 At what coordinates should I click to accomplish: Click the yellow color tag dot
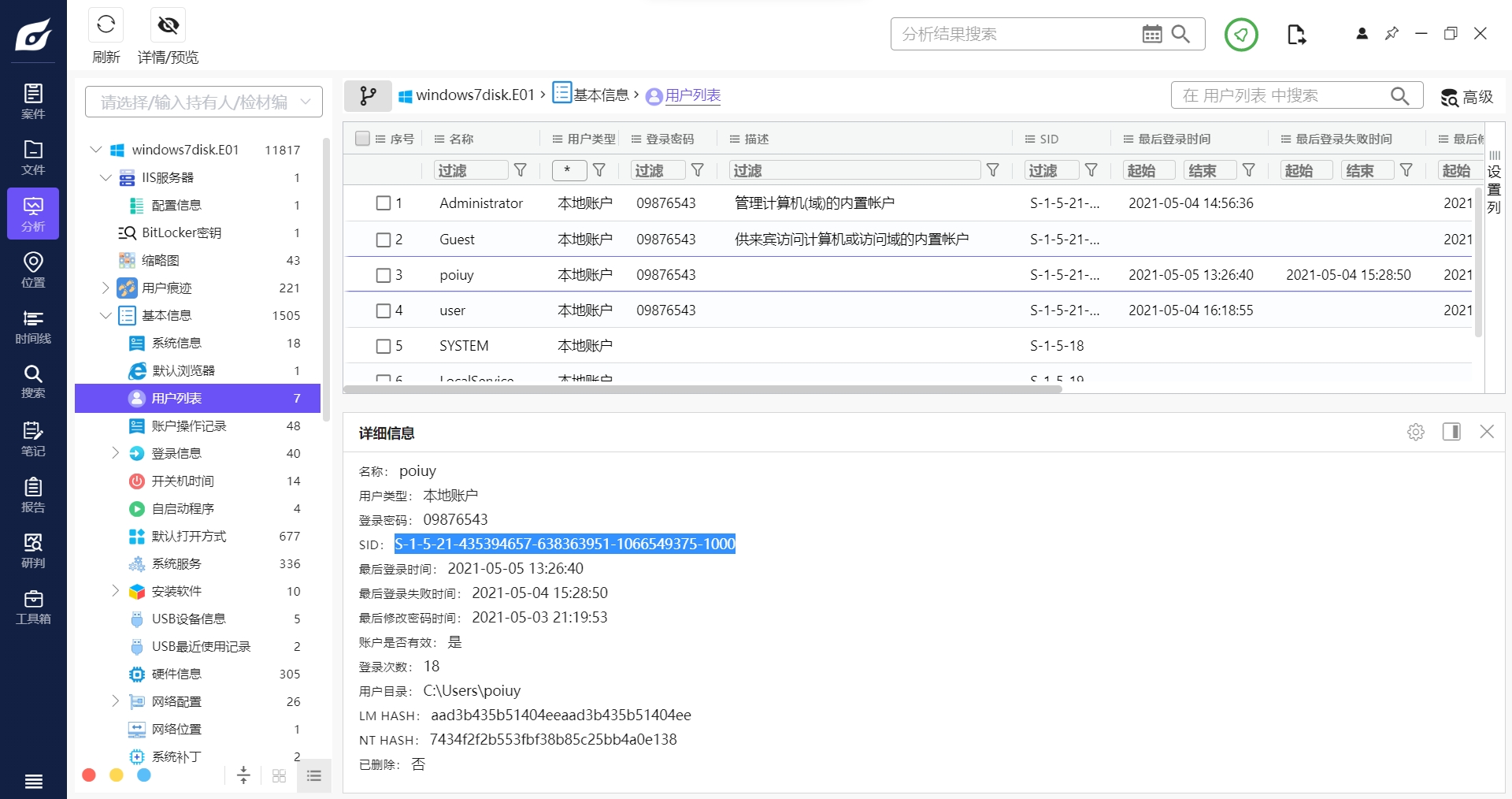(117, 775)
